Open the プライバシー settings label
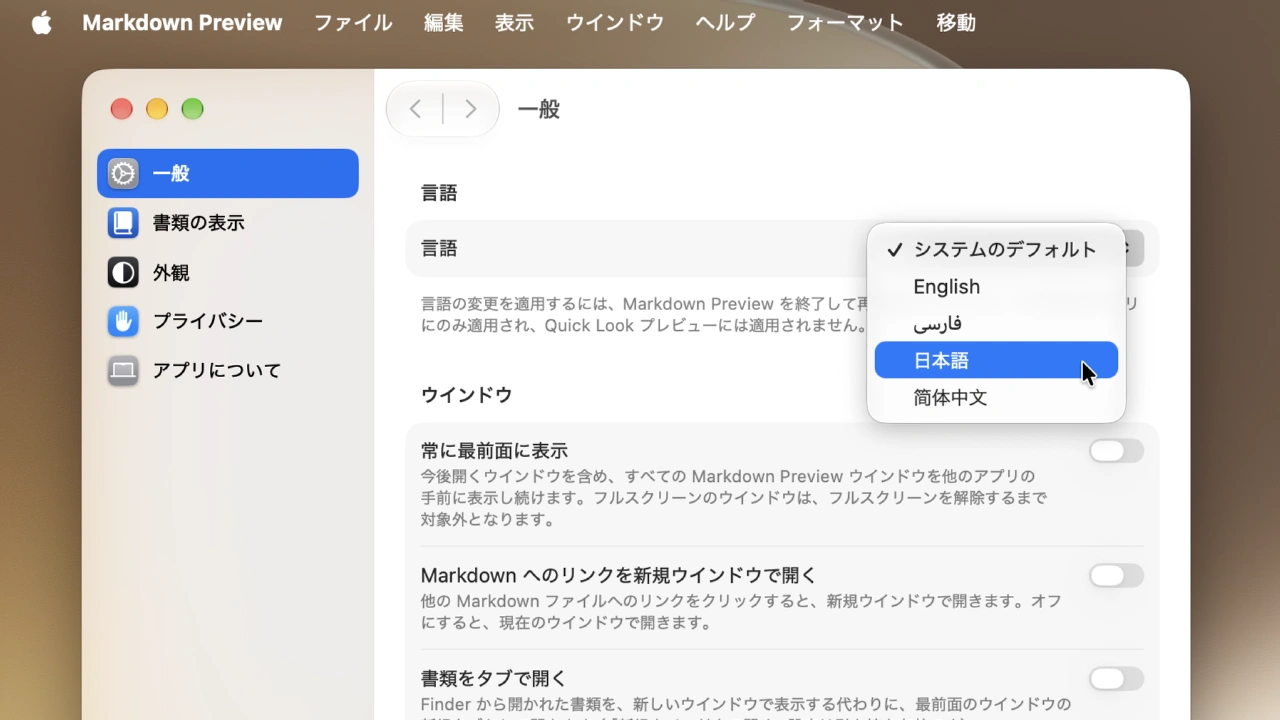Image resolution: width=1280 pixels, height=720 pixels. (208, 321)
